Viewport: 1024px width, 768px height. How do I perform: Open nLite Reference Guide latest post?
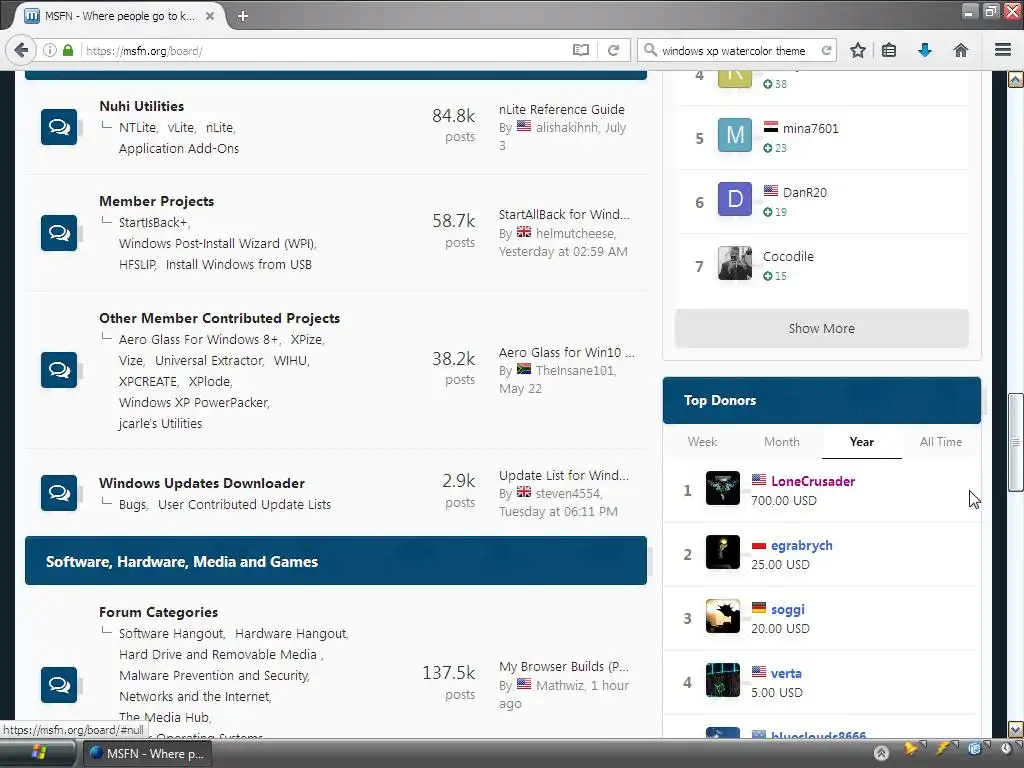562,110
